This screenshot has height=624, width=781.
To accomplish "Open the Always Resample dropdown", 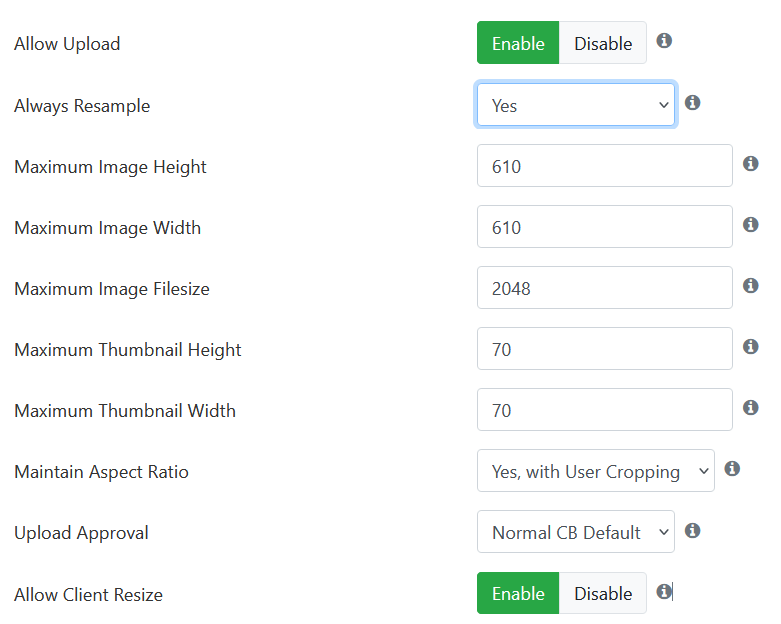I will (x=576, y=105).
